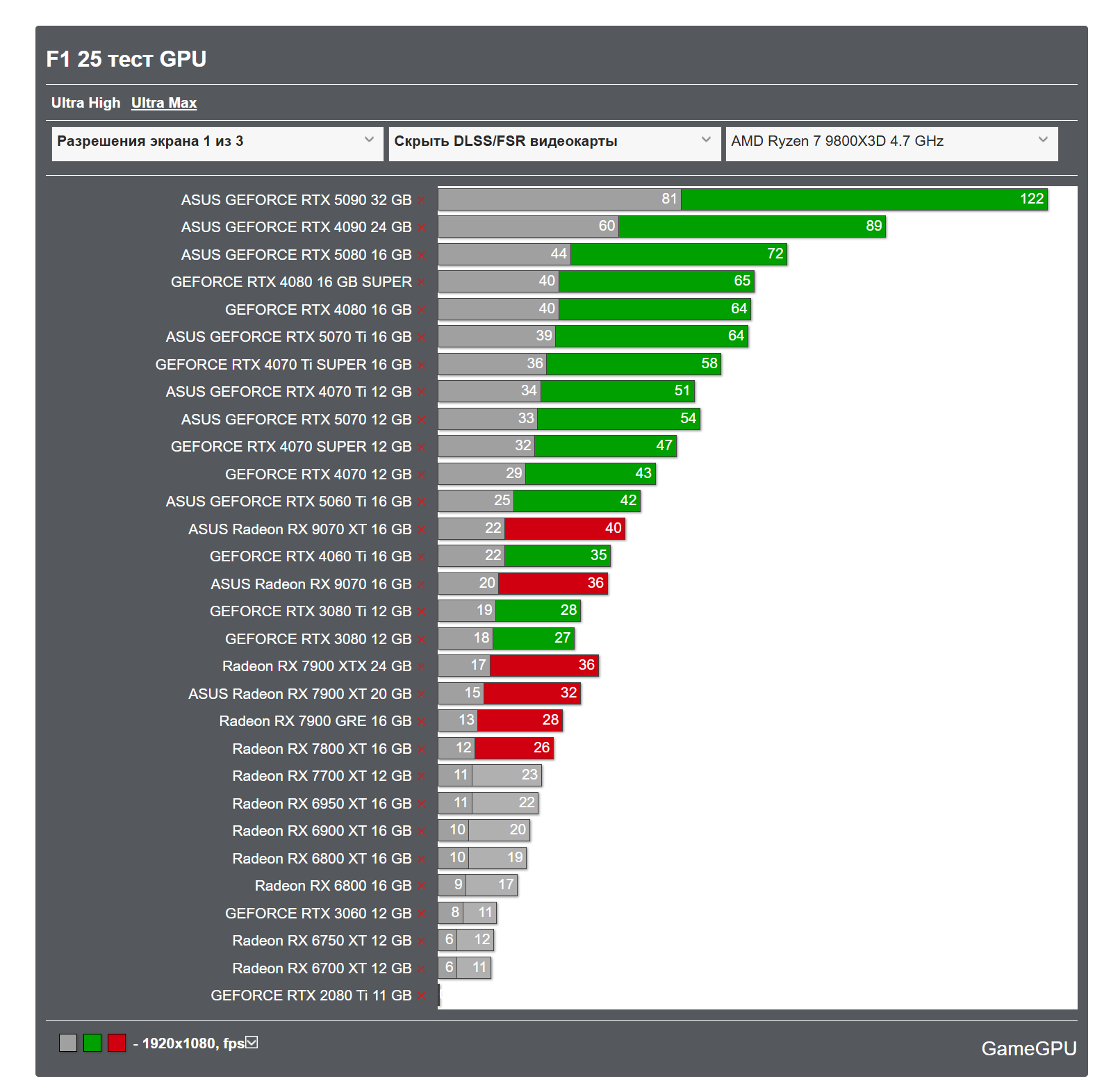
Task: Toggle the 1920x1080 fps checkbox
Action: 252,1042
